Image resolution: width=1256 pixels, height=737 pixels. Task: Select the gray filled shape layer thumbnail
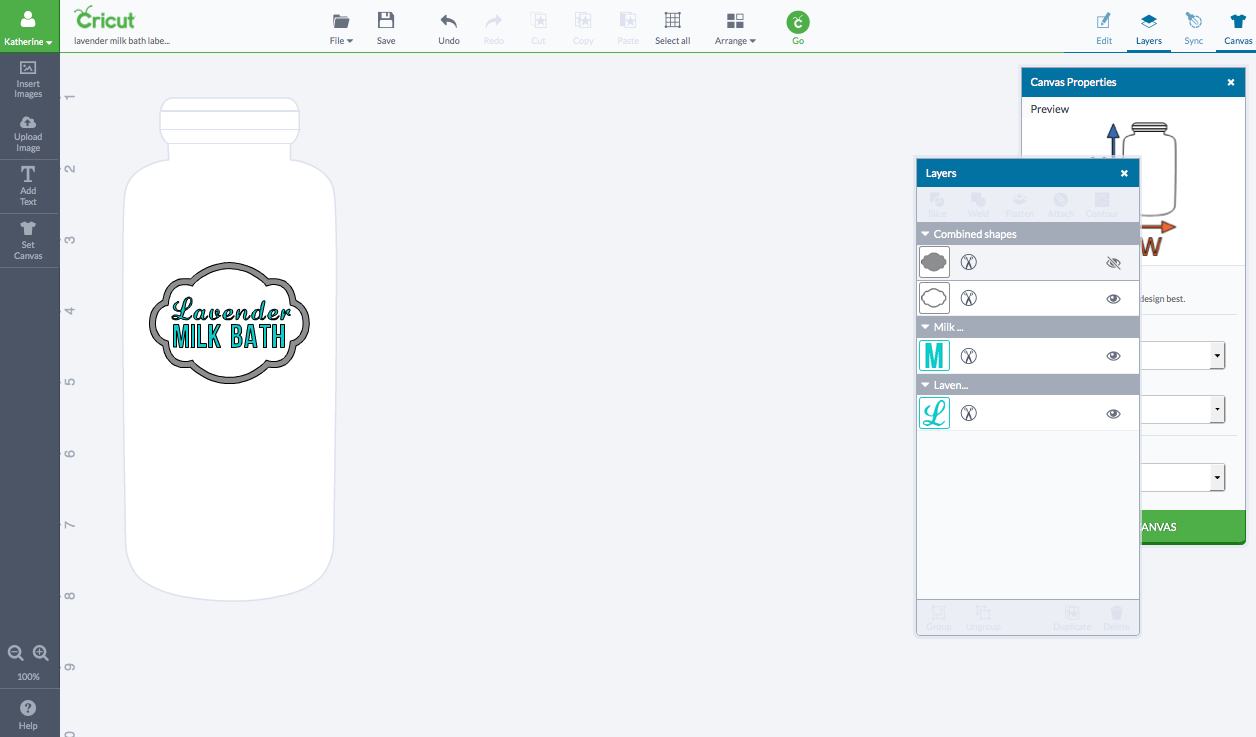pos(934,262)
